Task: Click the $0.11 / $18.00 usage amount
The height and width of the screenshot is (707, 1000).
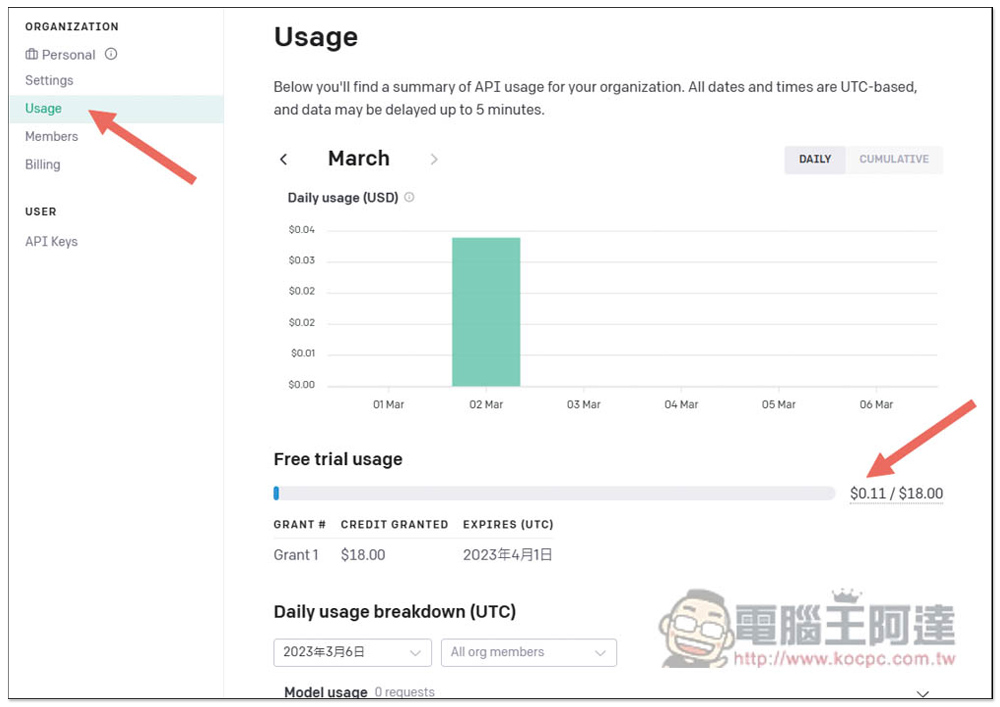Action: (896, 493)
